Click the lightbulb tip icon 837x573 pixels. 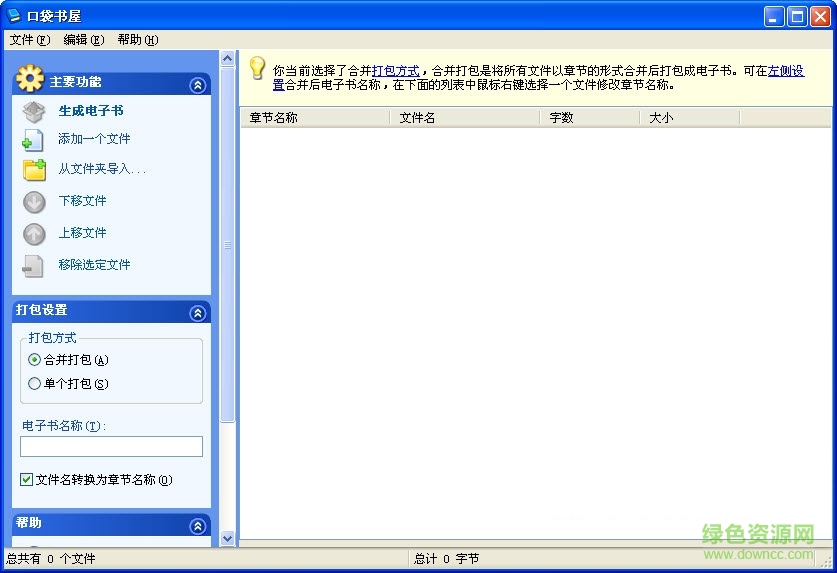257,68
